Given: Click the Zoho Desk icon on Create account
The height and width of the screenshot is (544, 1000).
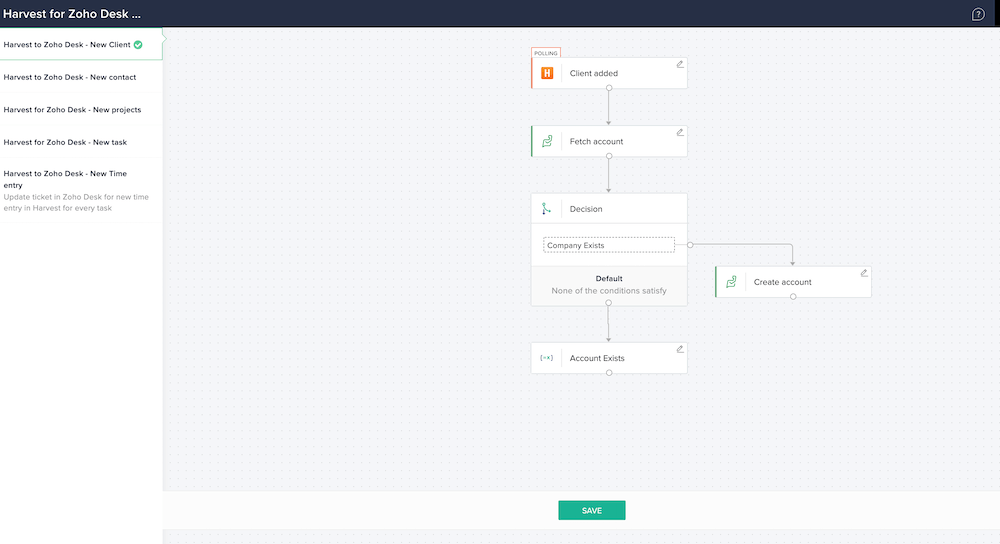Looking at the screenshot, I should click(x=731, y=281).
